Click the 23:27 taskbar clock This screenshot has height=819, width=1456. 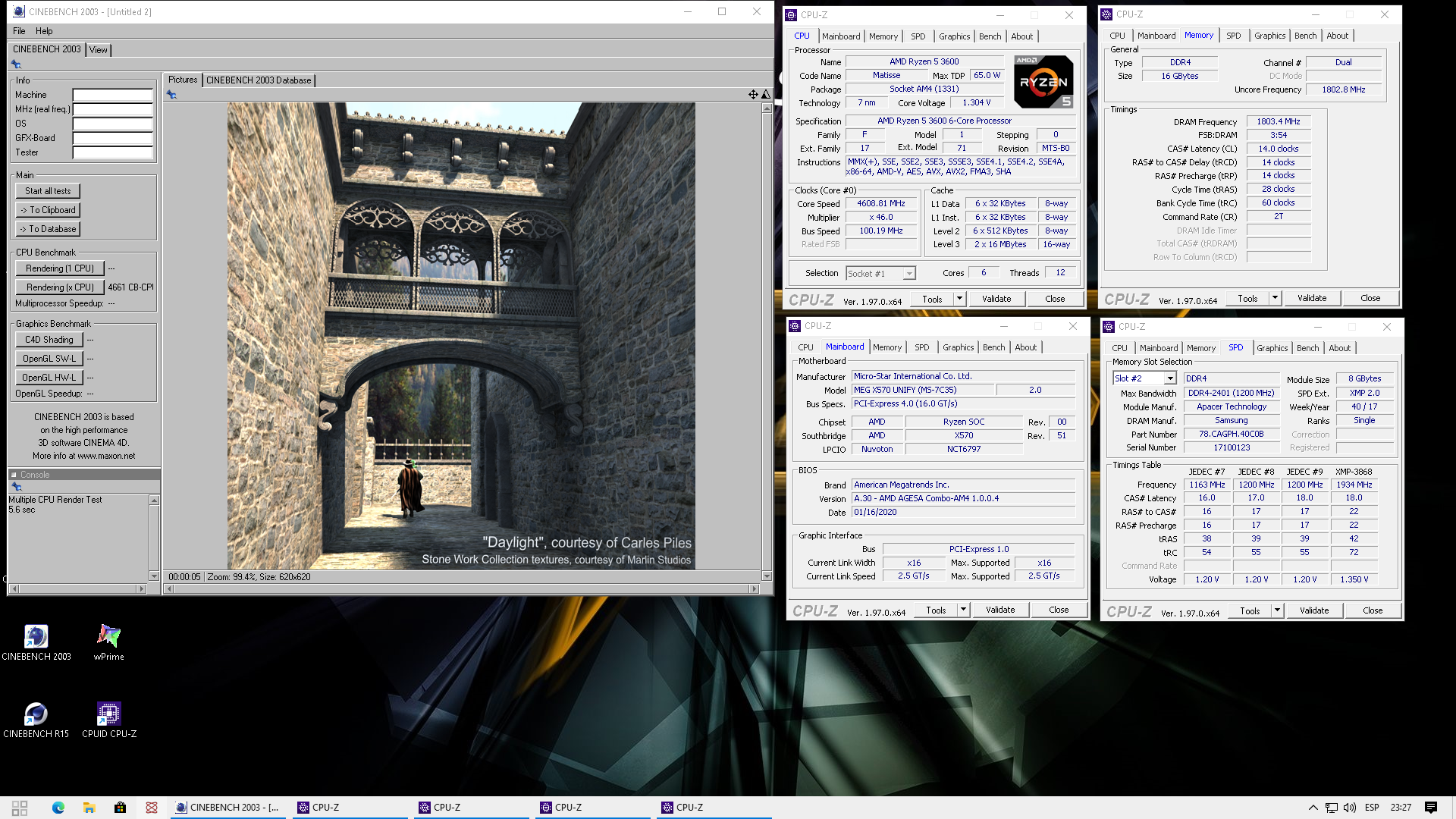click(1401, 808)
